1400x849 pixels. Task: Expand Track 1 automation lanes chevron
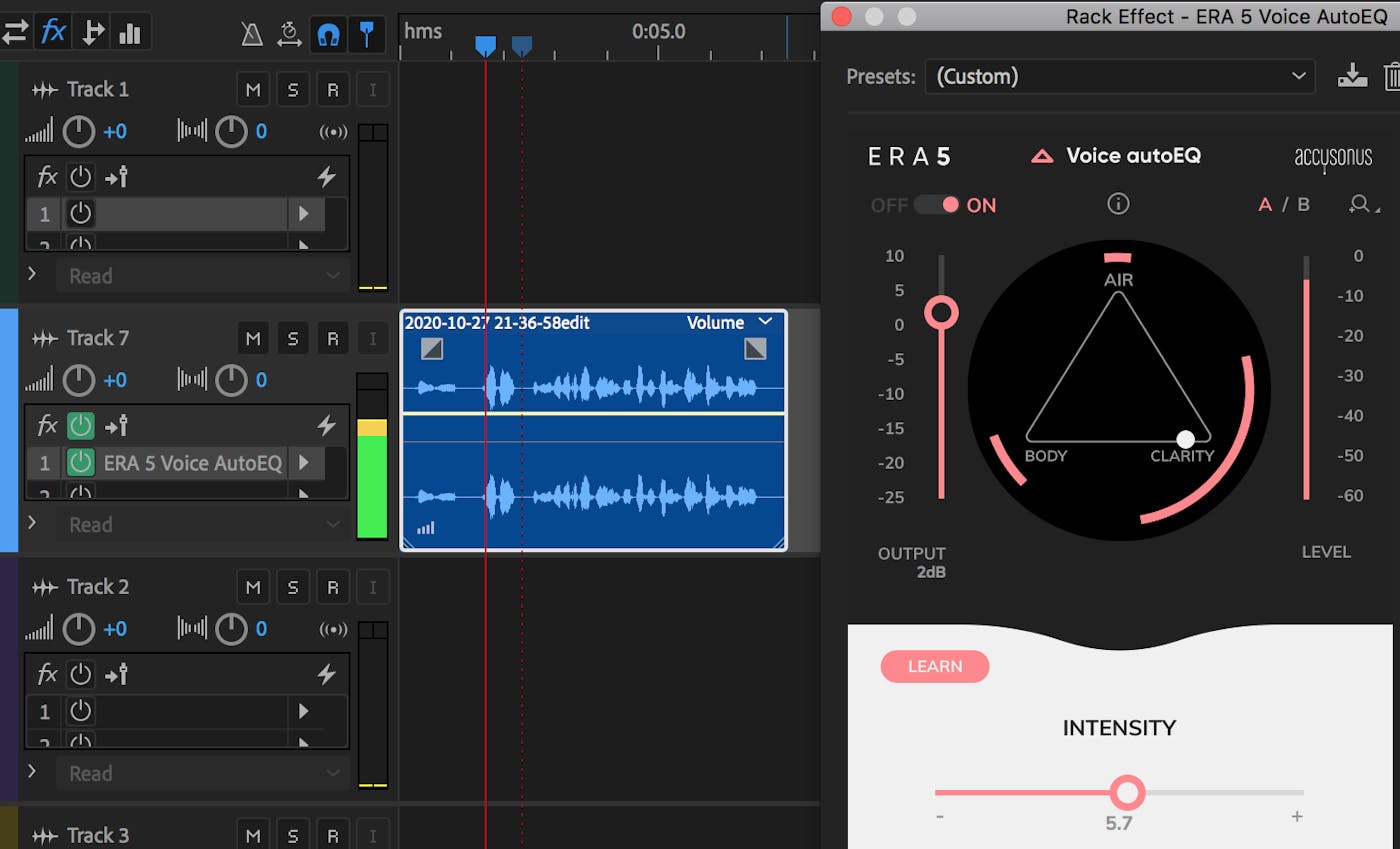[32, 273]
